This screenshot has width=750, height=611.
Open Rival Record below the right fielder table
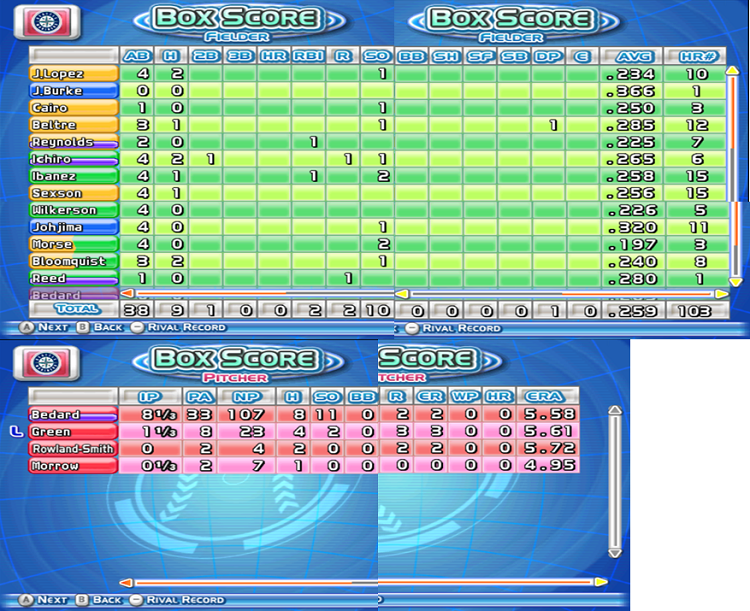tap(453, 328)
